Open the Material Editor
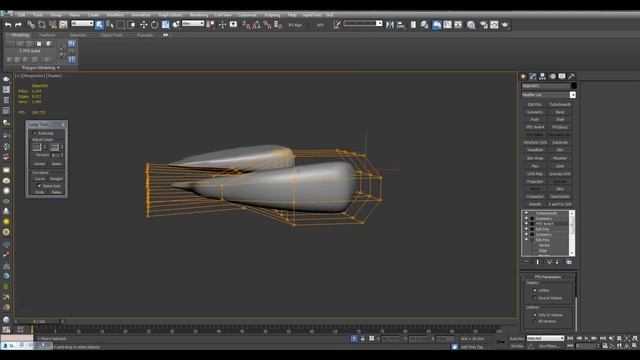Viewport: 640px width, 360px height. [471, 25]
